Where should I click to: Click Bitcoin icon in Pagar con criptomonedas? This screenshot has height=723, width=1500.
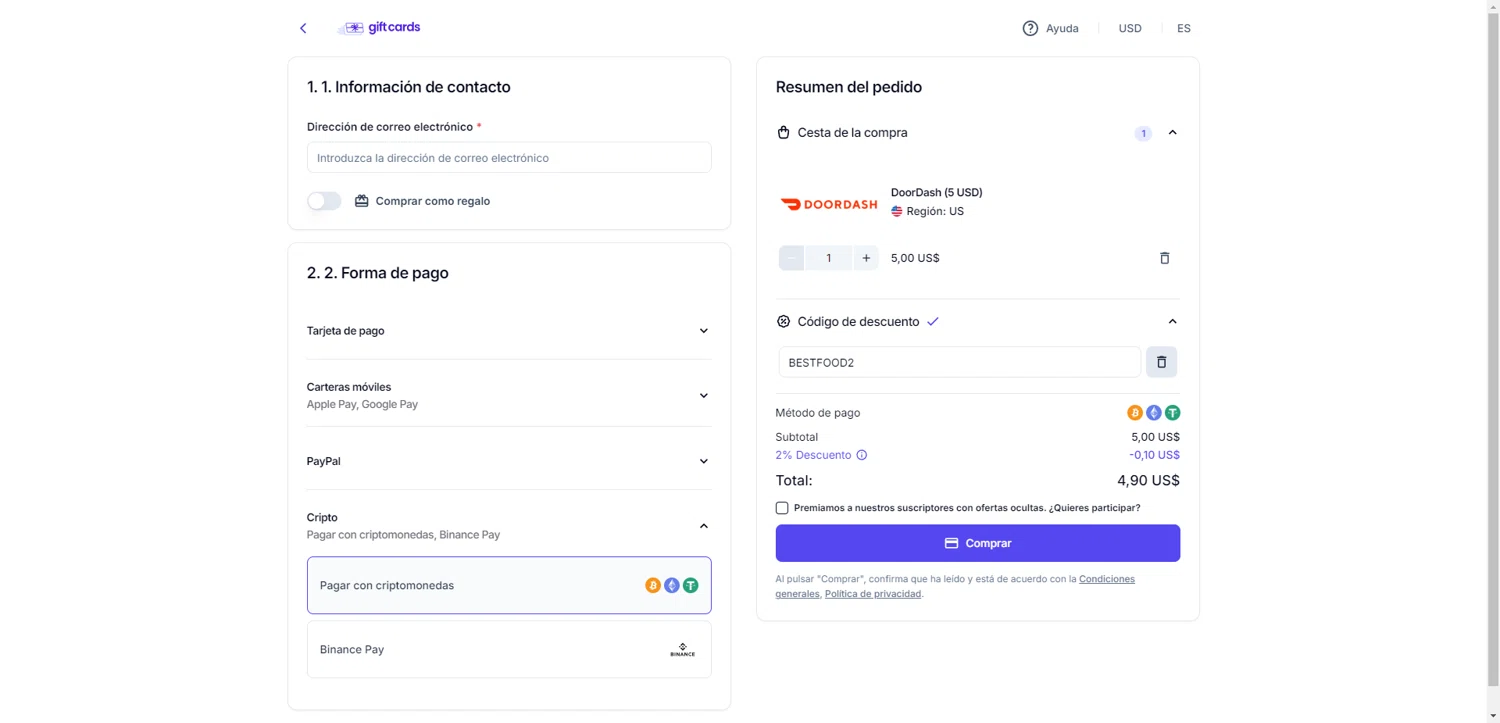click(653, 585)
